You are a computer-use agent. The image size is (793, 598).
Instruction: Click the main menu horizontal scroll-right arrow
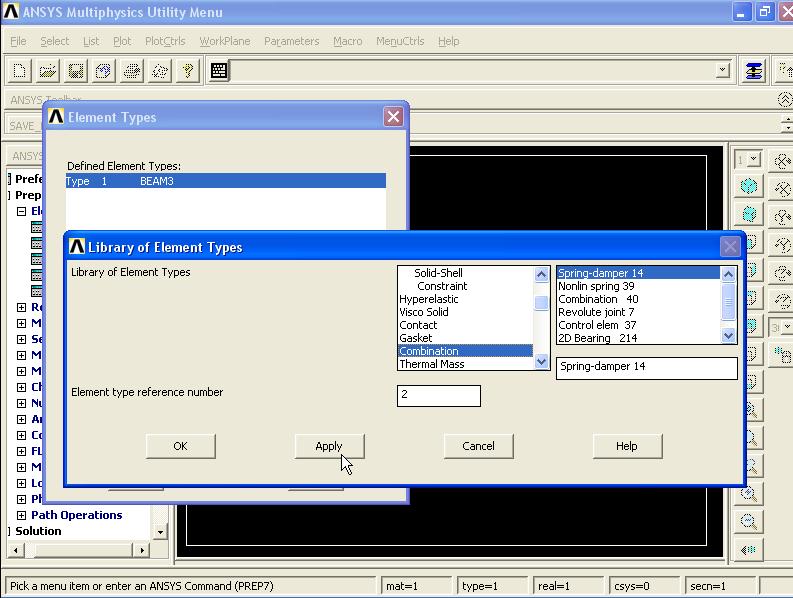click(142, 550)
